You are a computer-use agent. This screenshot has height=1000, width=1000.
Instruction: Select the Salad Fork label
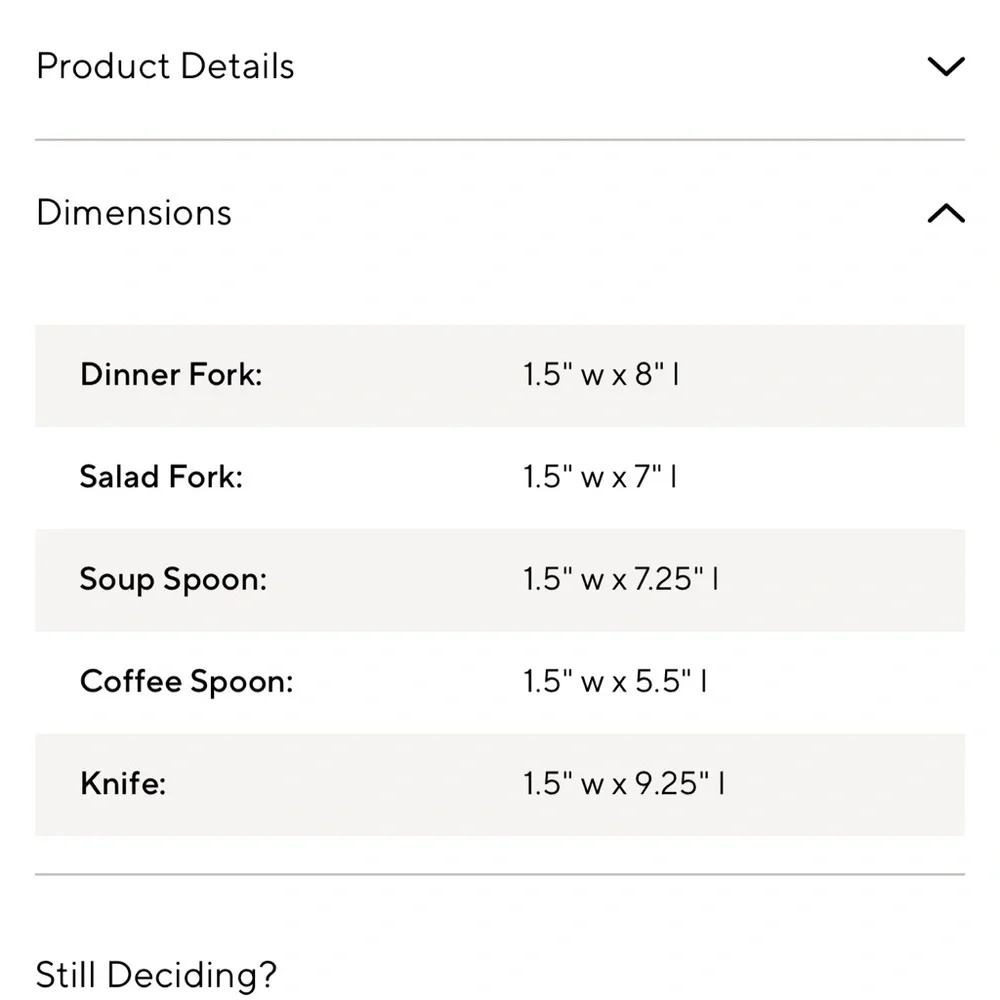coord(161,477)
